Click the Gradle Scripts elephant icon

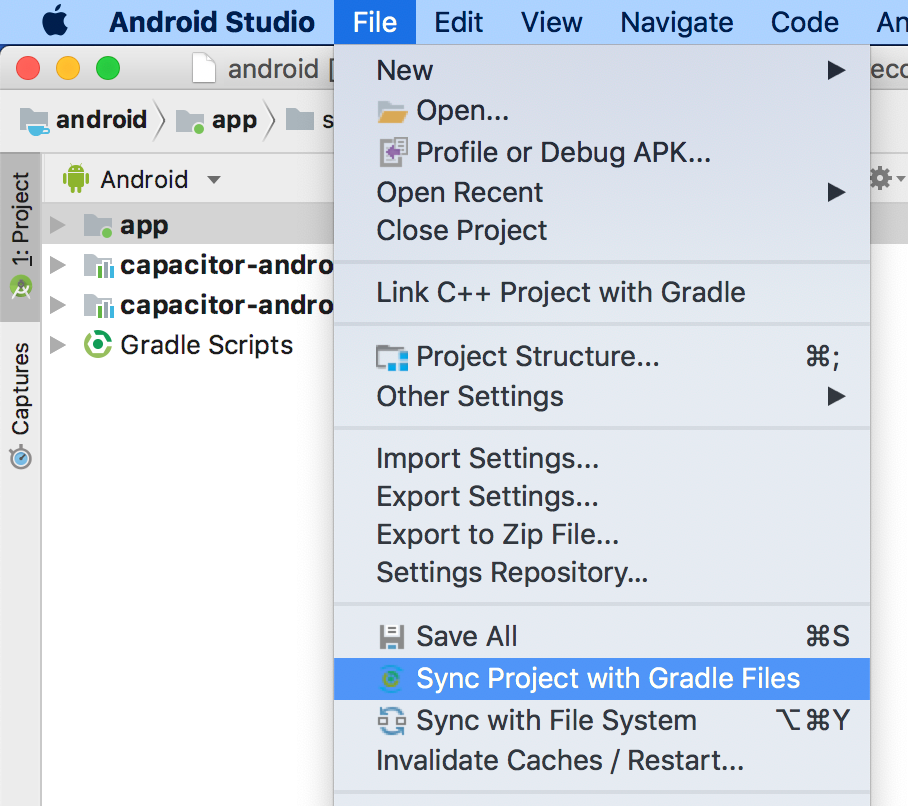99,344
